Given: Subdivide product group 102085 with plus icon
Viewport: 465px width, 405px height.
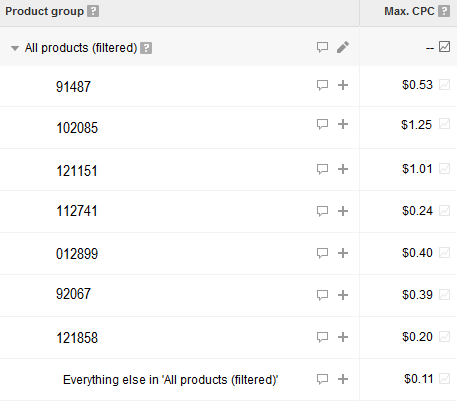Looking at the screenshot, I should [343, 124].
